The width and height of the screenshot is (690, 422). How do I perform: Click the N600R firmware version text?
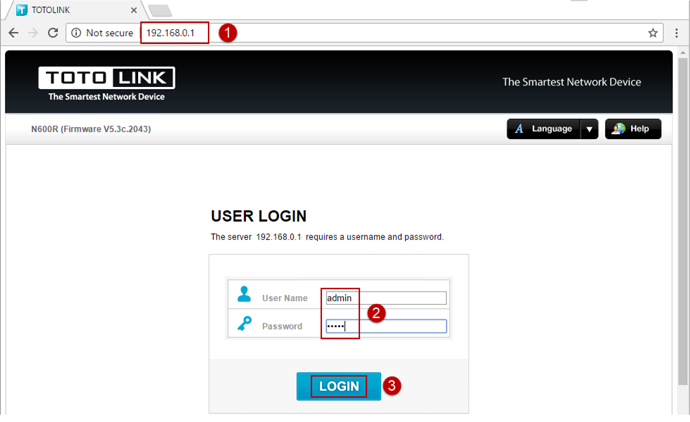click(x=91, y=129)
